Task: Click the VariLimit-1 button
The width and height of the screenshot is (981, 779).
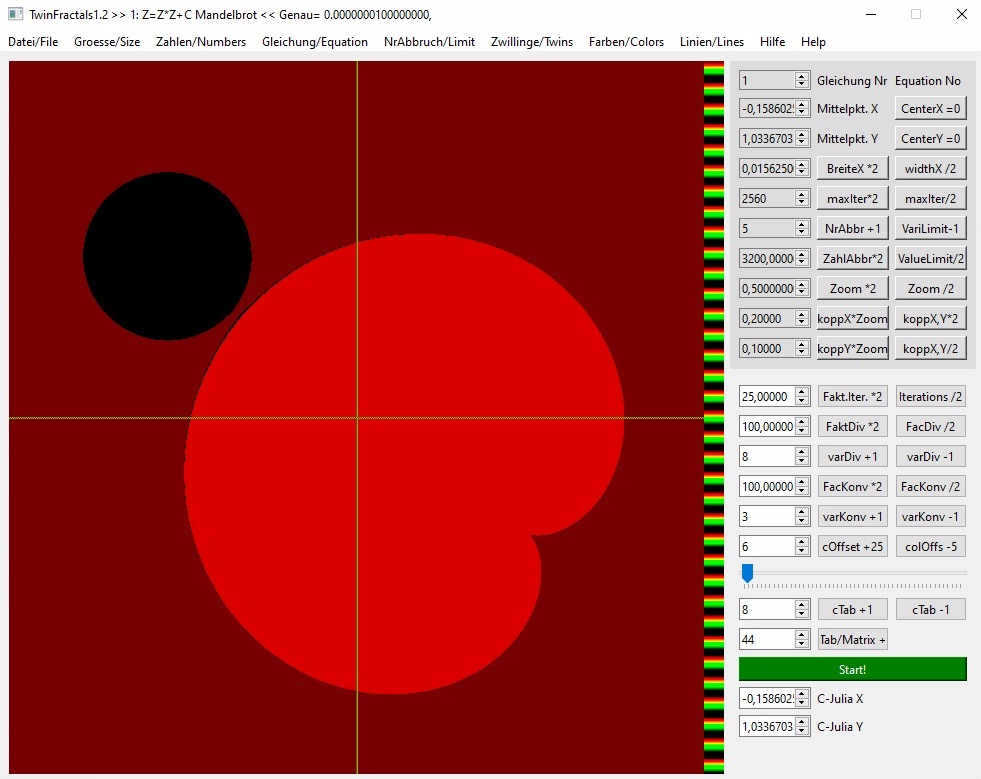Action: (x=930, y=229)
